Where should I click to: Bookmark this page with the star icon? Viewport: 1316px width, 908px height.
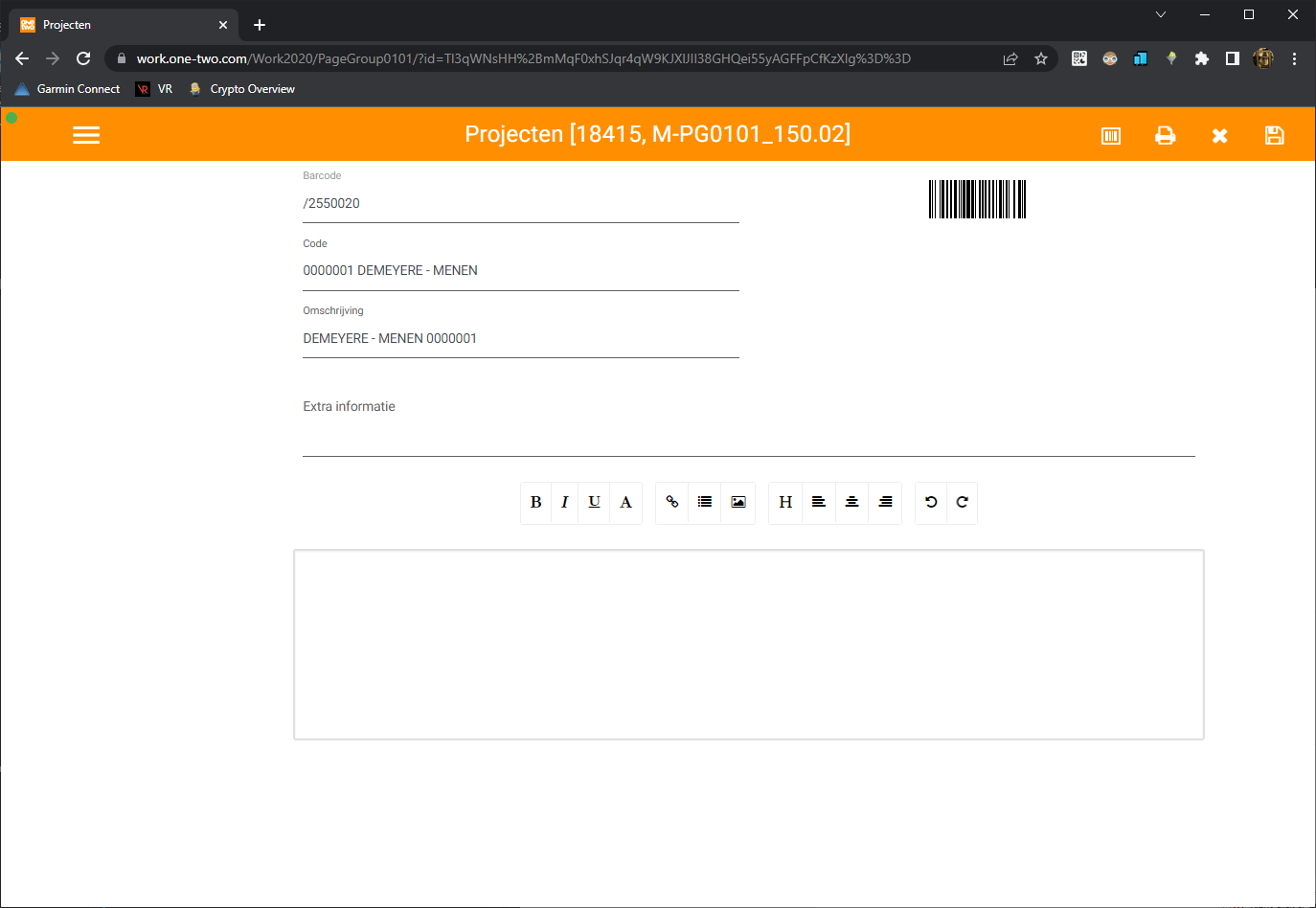pos(1041,58)
